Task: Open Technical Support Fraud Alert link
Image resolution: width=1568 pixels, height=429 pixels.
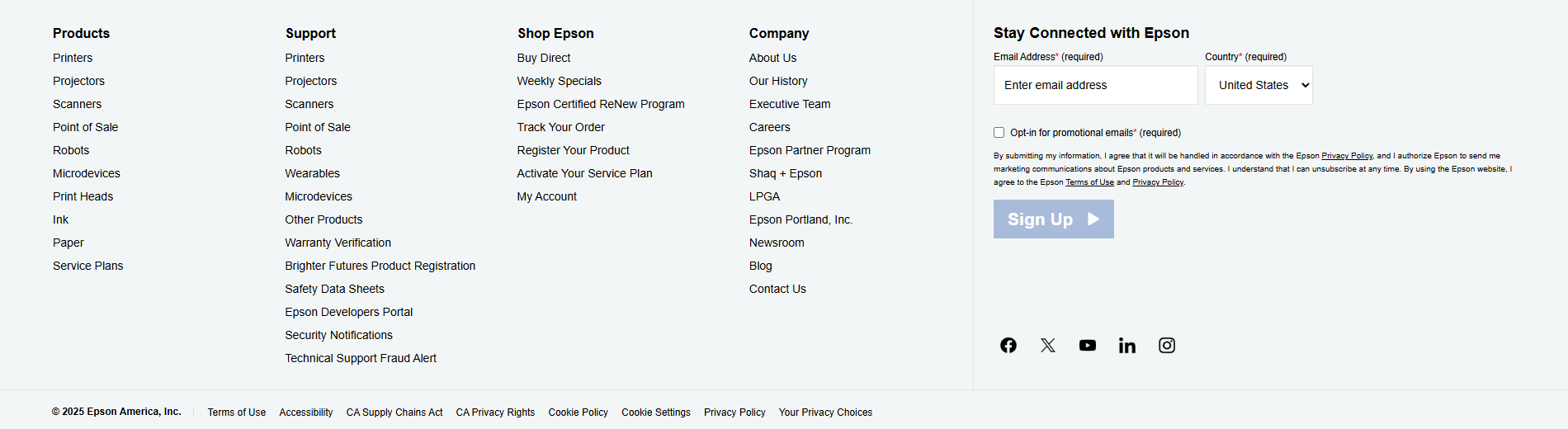Action: [x=360, y=358]
